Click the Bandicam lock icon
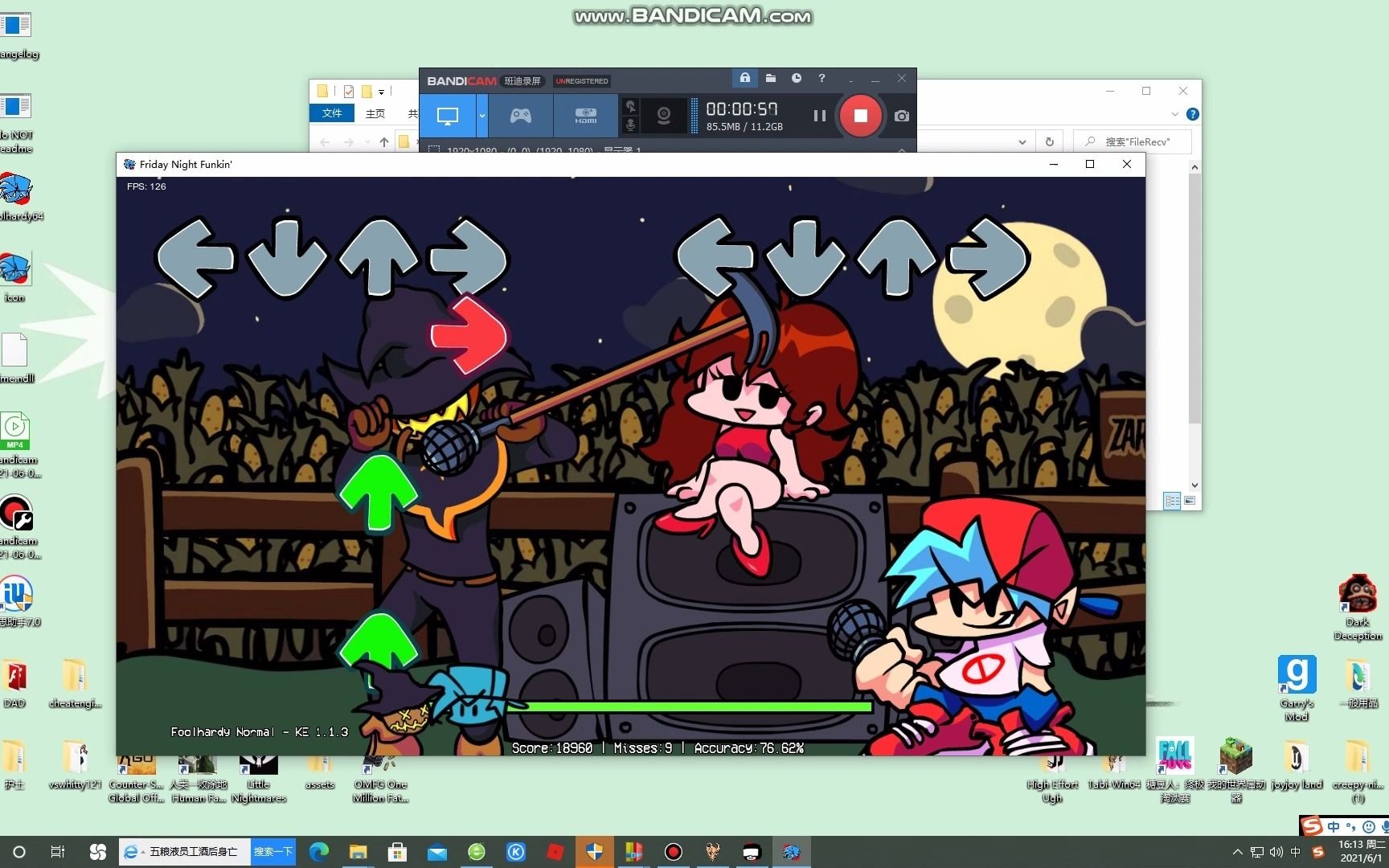 click(745, 78)
